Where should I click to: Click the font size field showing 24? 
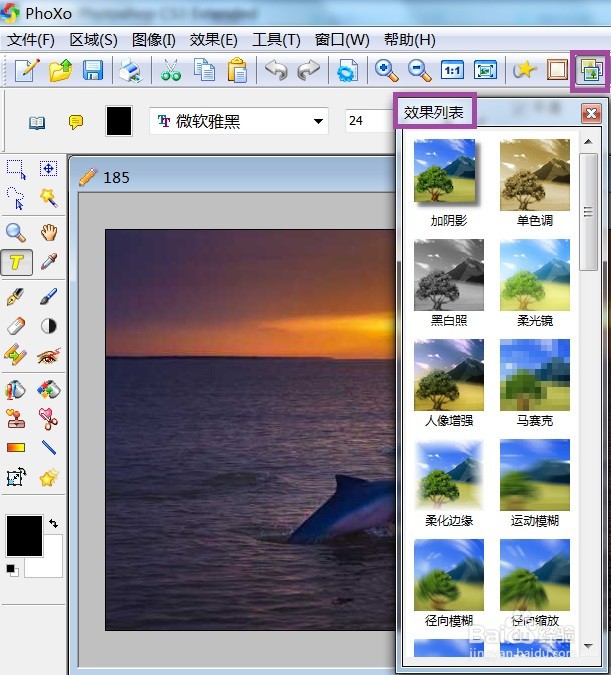[x=369, y=121]
